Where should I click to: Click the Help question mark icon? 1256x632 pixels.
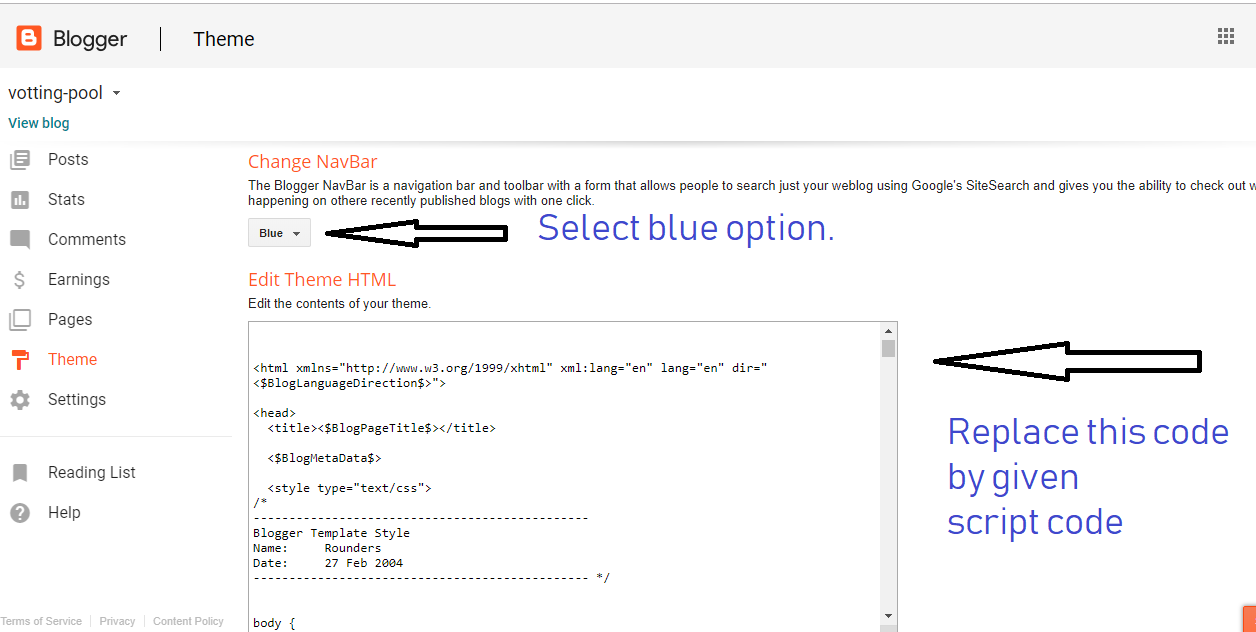tap(20, 513)
